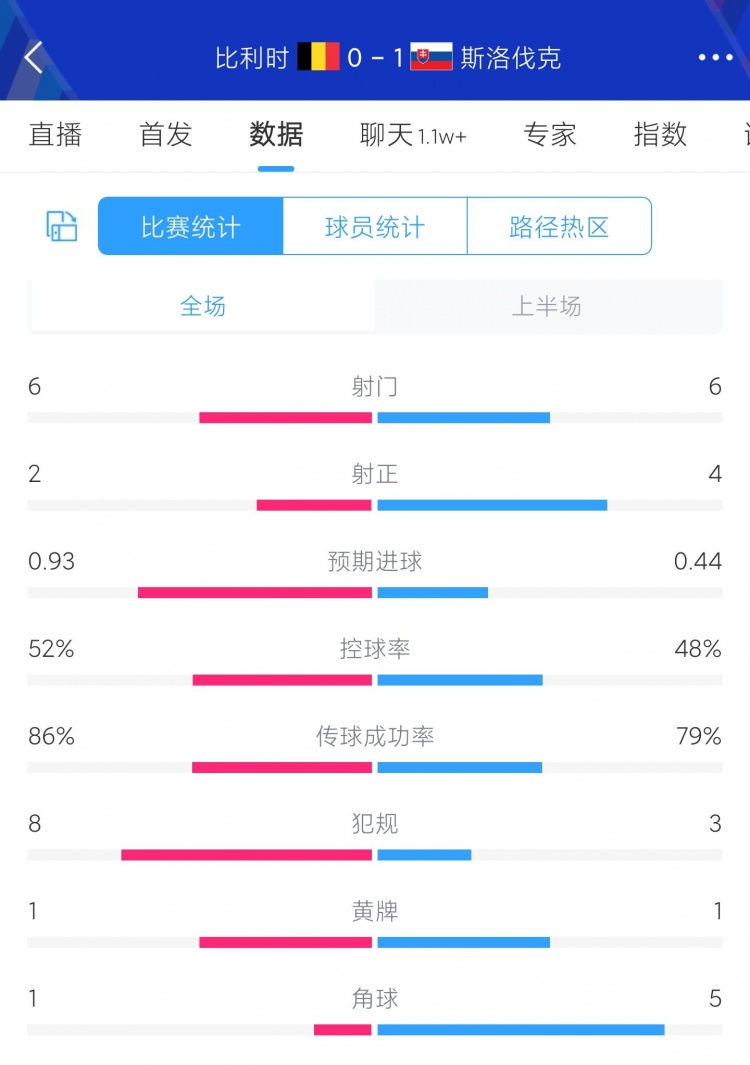Select the 球员统计 segment
The width and height of the screenshot is (750, 1065).
pos(375,227)
